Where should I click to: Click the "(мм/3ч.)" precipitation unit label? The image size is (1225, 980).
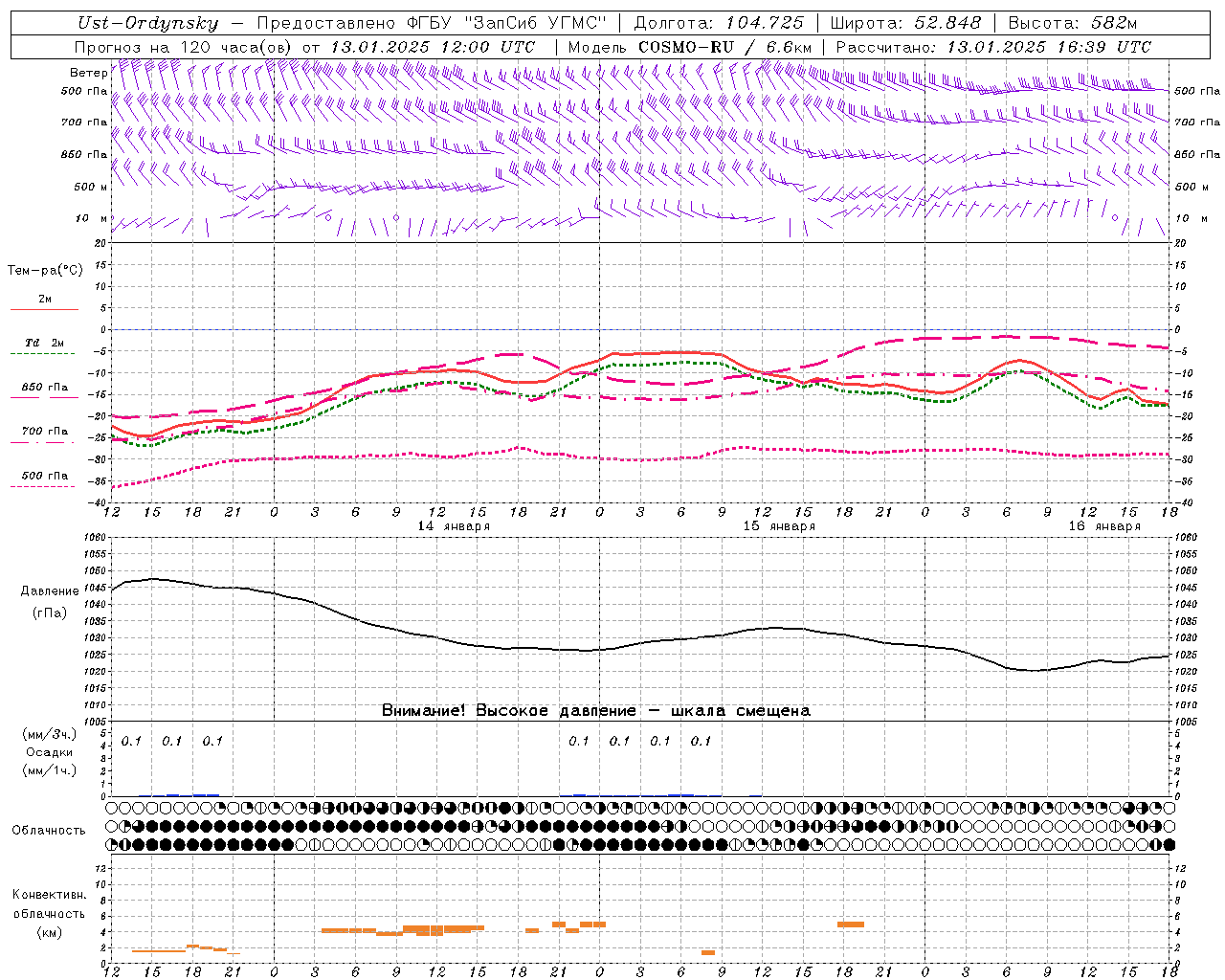(x=50, y=735)
